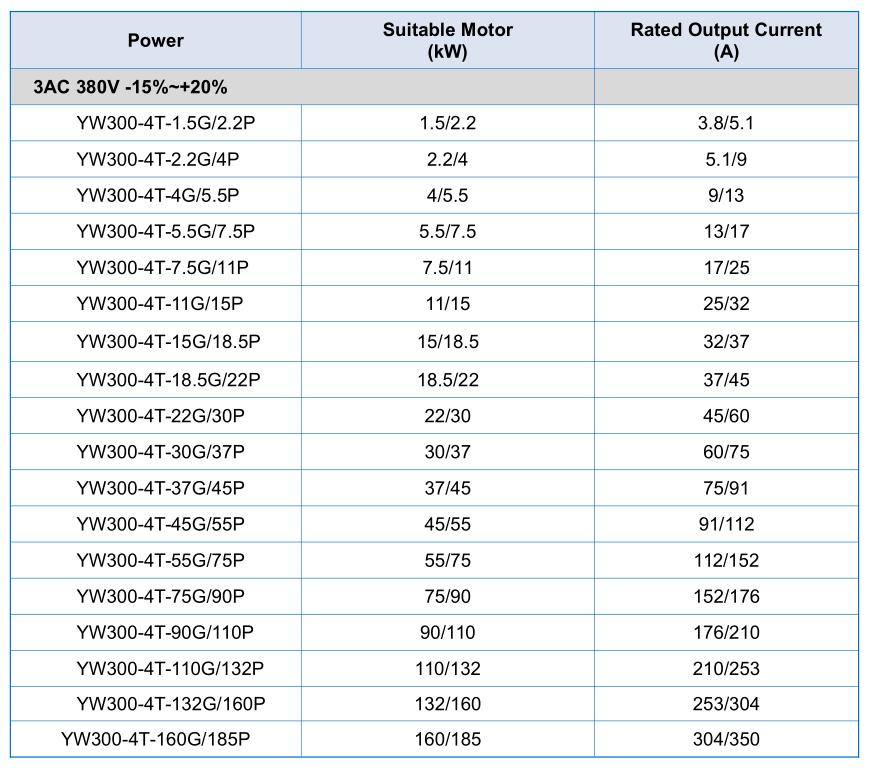Select model YW300-4T-110G/132P
This screenshot has width=875, height=775.
pyautogui.click(x=170, y=668)
